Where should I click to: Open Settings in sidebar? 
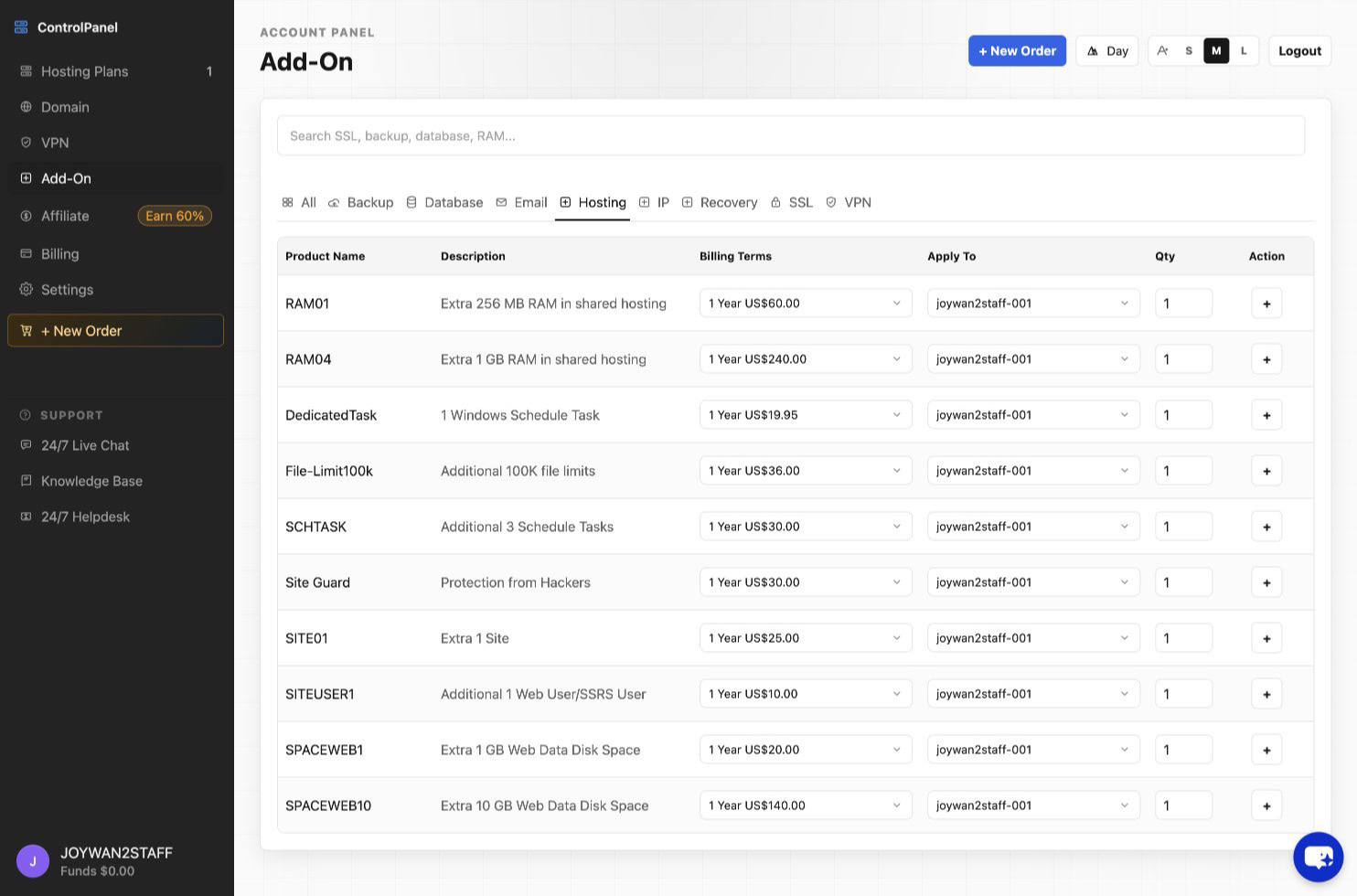[115, 290]
